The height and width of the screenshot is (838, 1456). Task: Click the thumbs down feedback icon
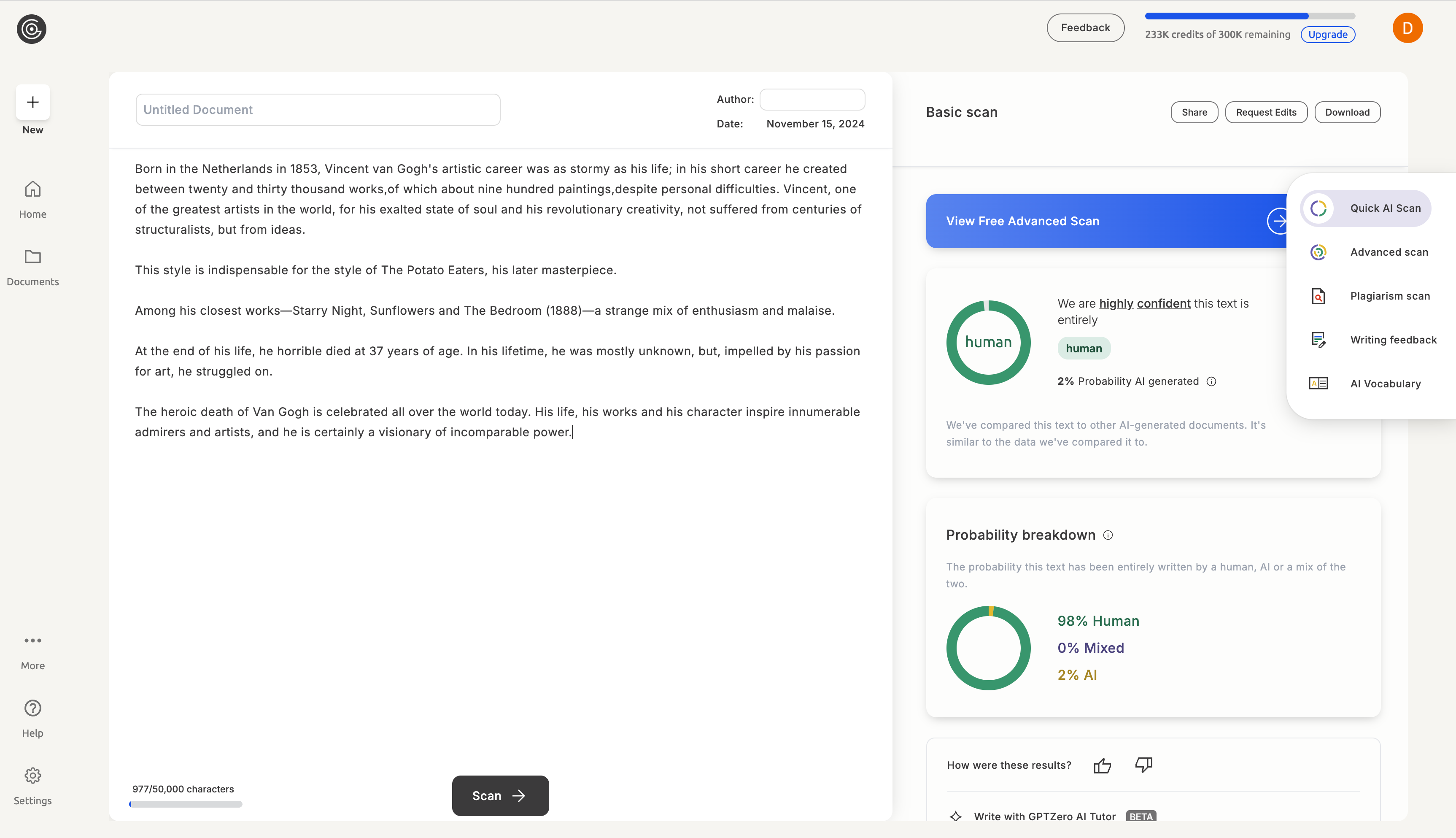click(x=1143, y=764)
